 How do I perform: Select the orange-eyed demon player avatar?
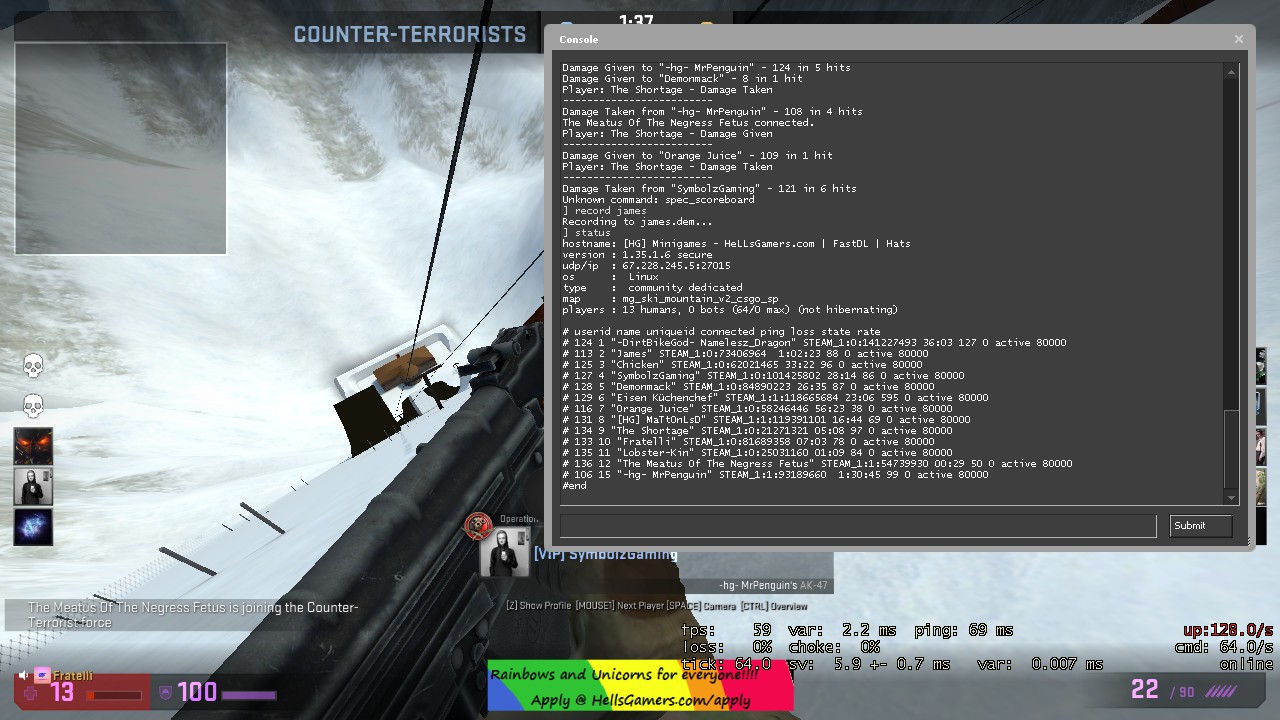[33, 446]
